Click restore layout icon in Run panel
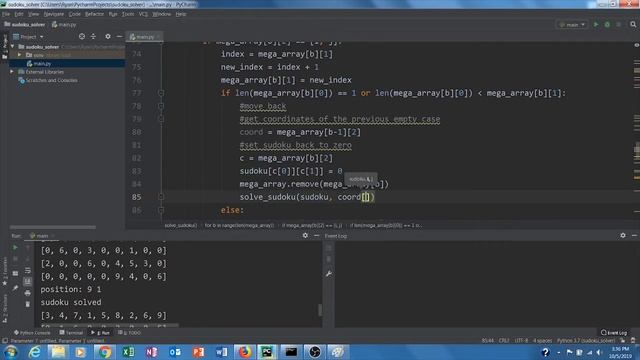 point(16,273)
